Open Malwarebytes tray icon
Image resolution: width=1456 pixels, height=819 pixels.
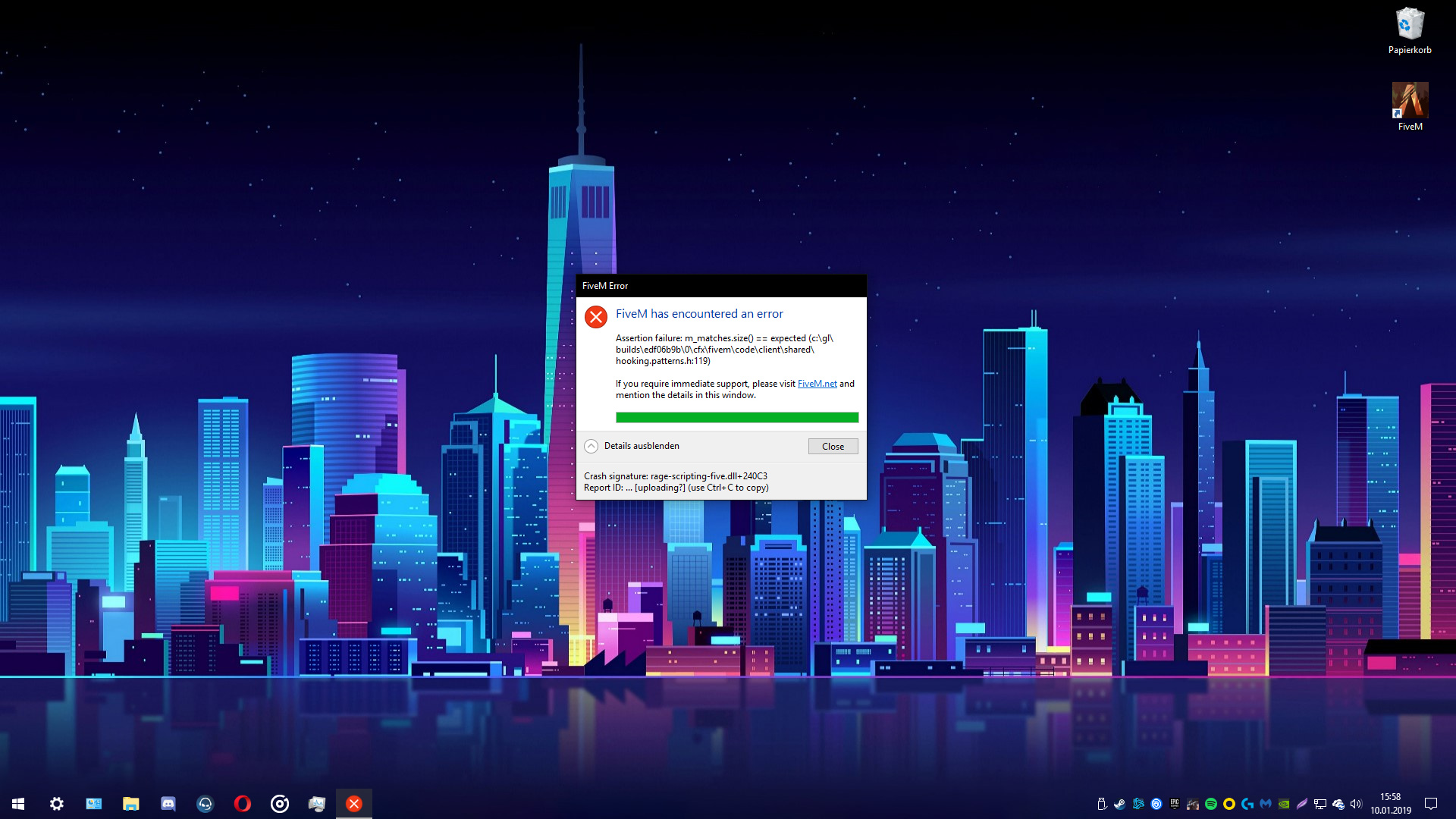click(x=1266, y=804)
